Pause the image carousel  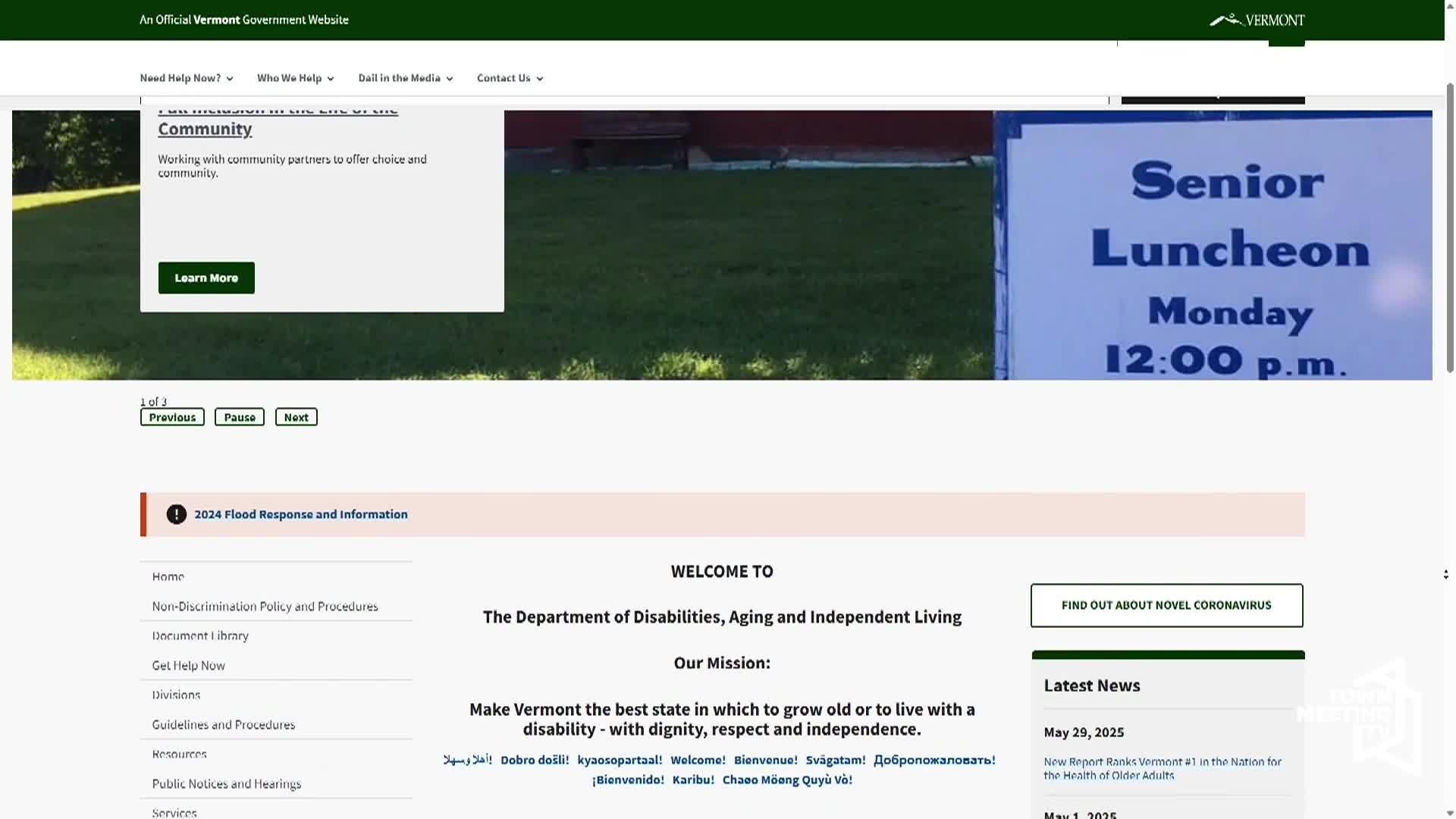tap(239, 416)
